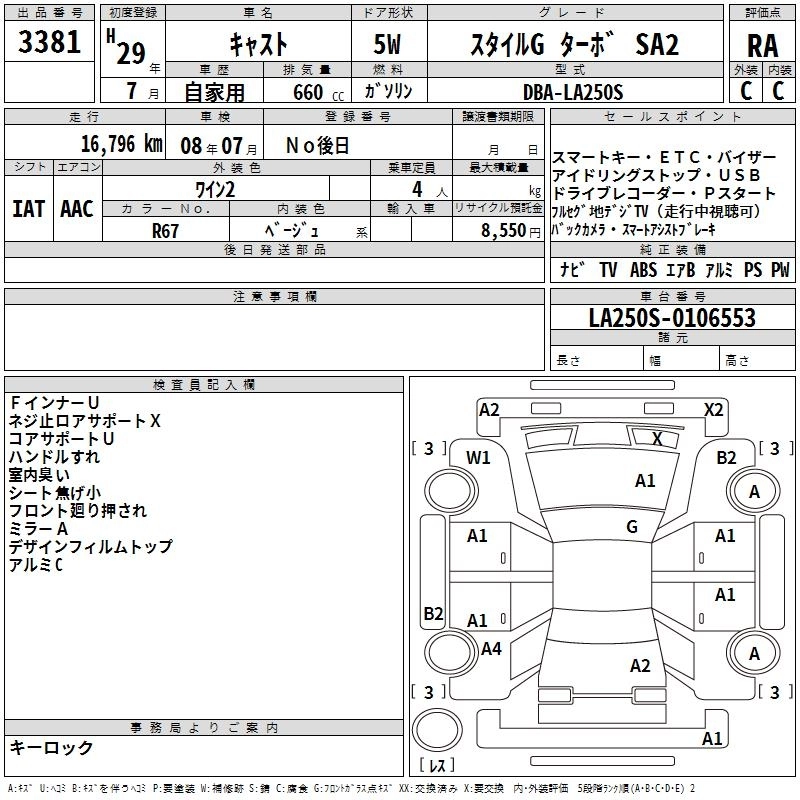Click the first registration year H29

point(127,46)
